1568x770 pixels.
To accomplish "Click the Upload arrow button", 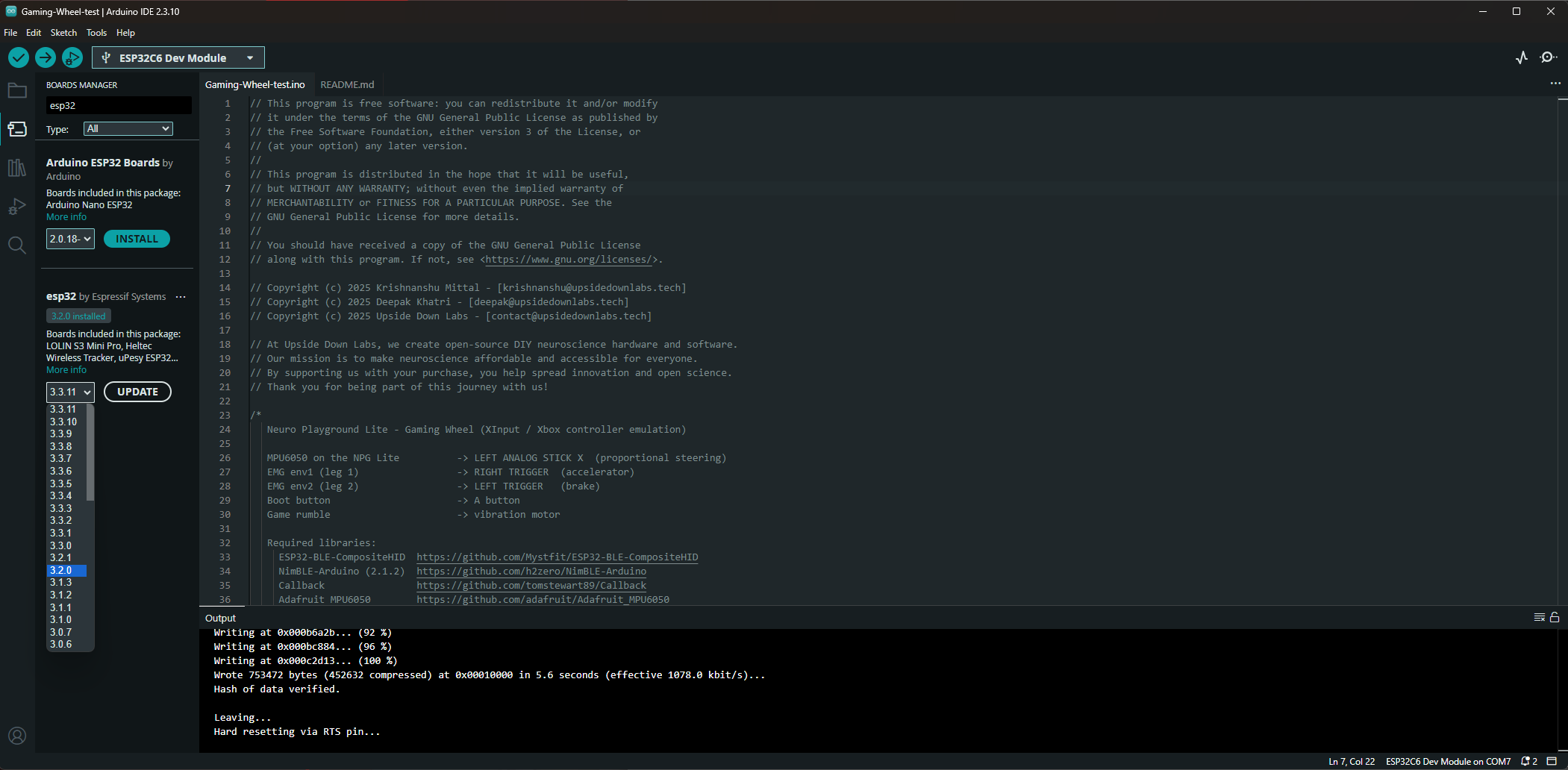I will (x=46, y=57).
